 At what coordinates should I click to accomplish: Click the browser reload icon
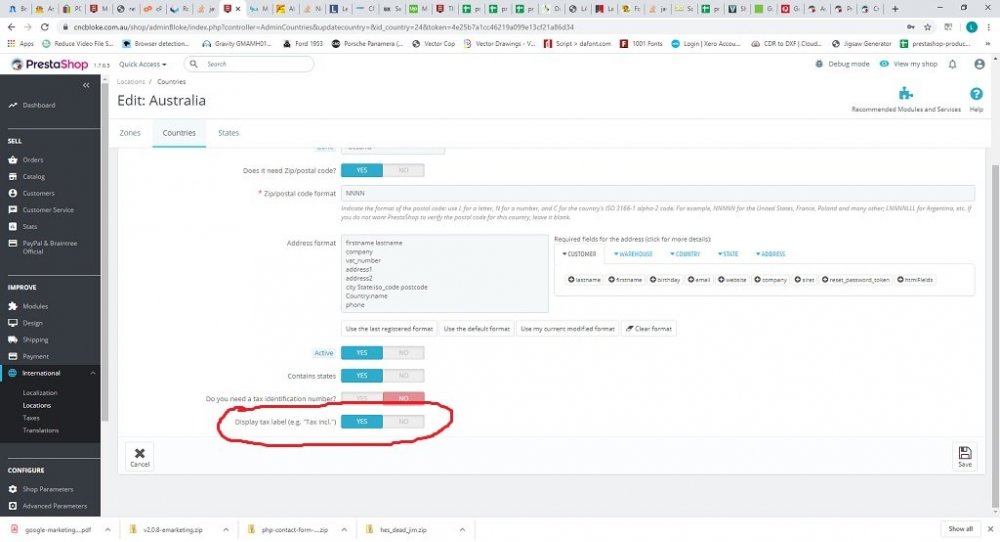tap(45, 27)
